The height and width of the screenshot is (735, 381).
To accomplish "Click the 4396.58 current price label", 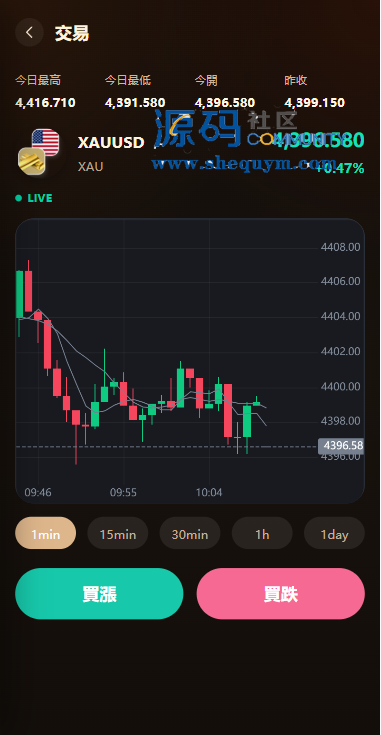I will point(341,445).
